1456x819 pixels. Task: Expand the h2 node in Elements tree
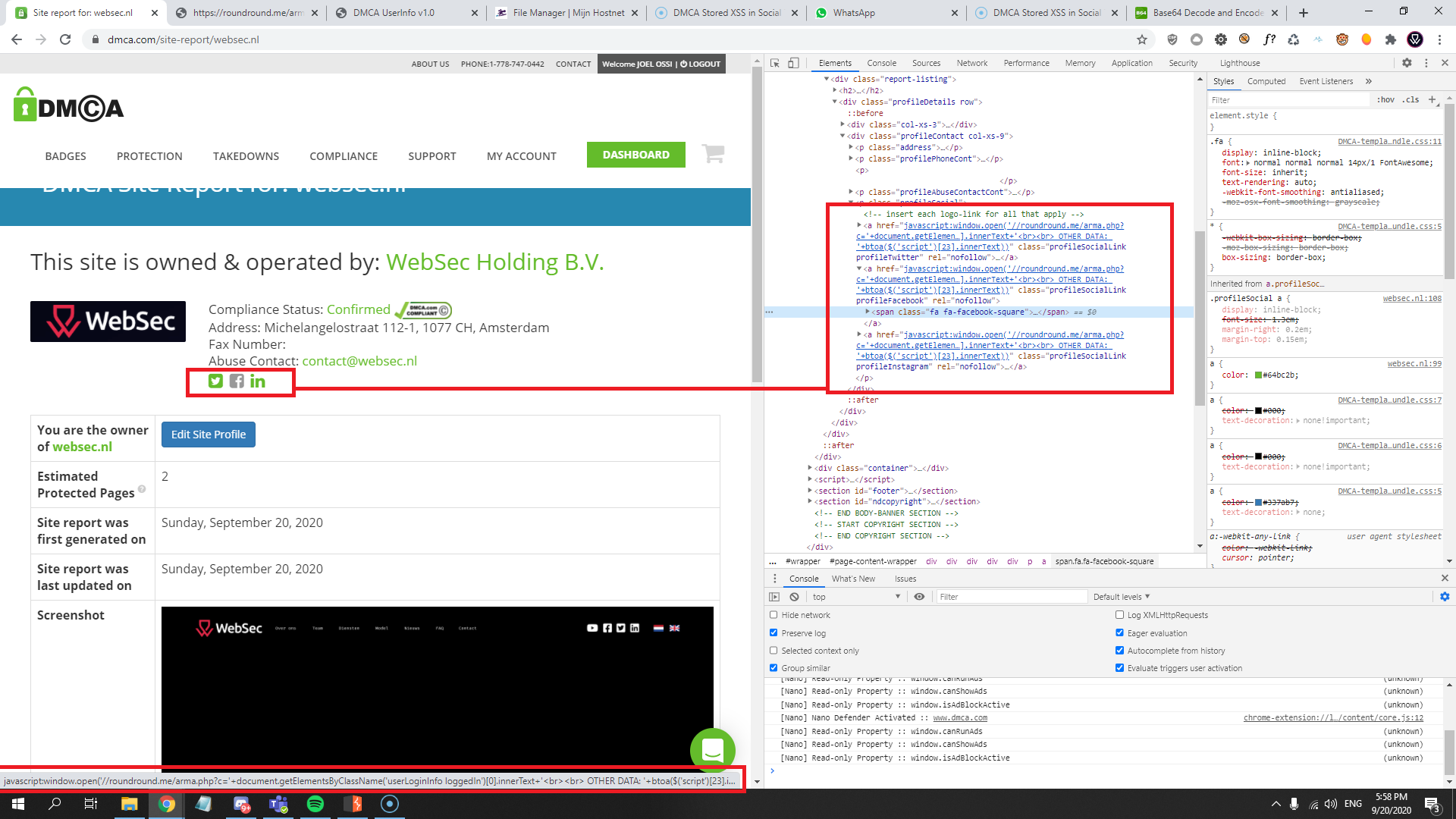tap(835, 90)
